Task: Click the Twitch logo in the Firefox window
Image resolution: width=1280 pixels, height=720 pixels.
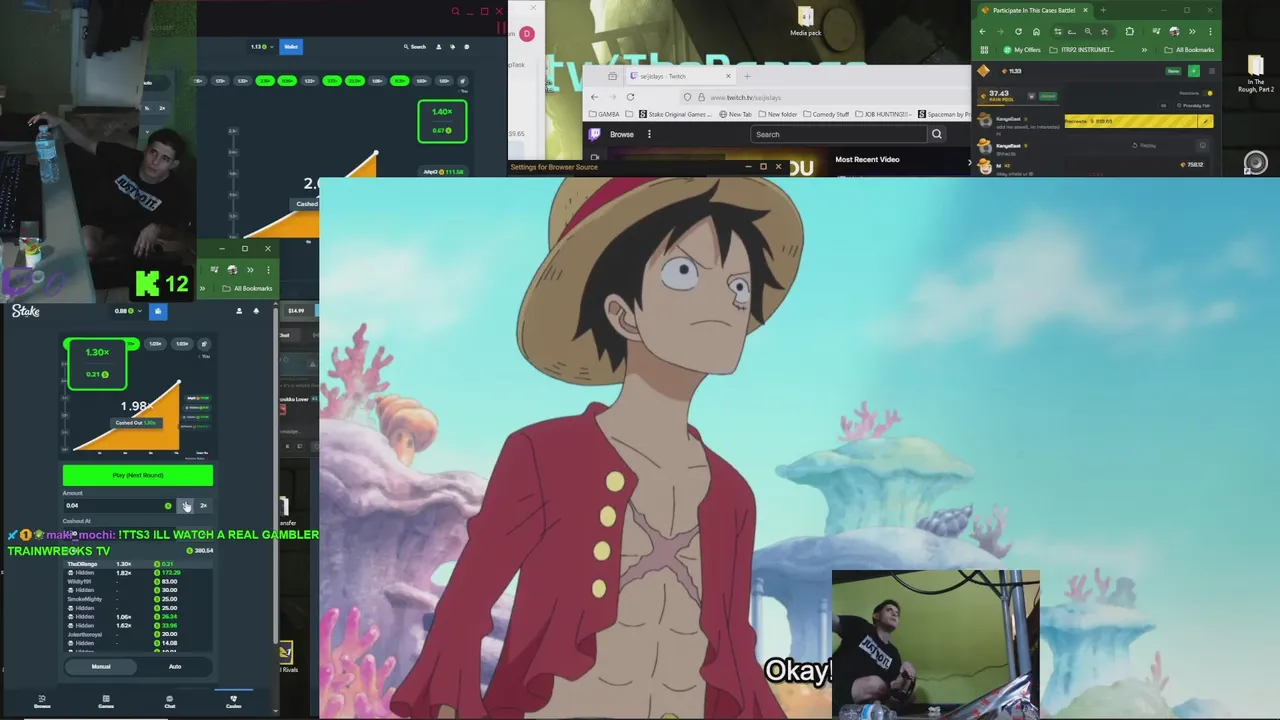Action: pos(595,134)
